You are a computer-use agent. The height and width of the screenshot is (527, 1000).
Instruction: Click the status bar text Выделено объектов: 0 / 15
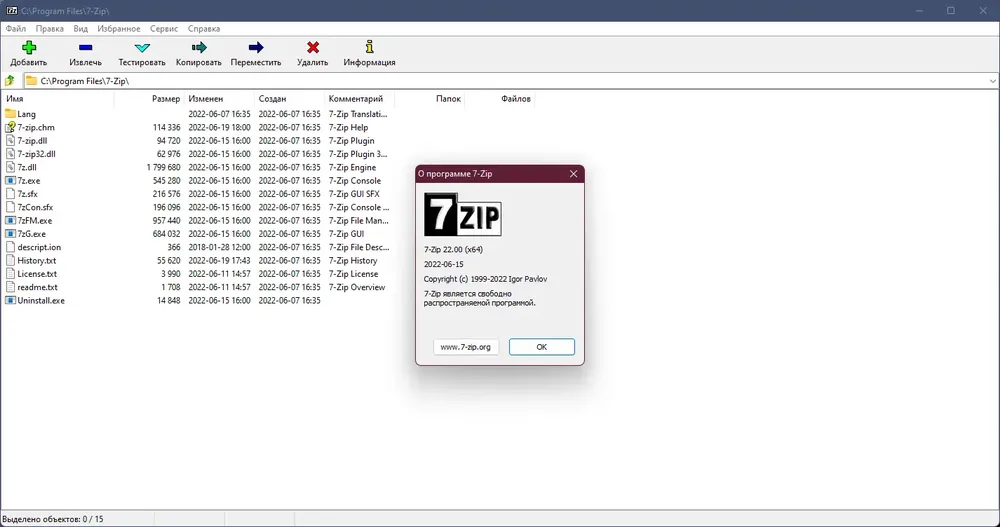coord(53,519)
